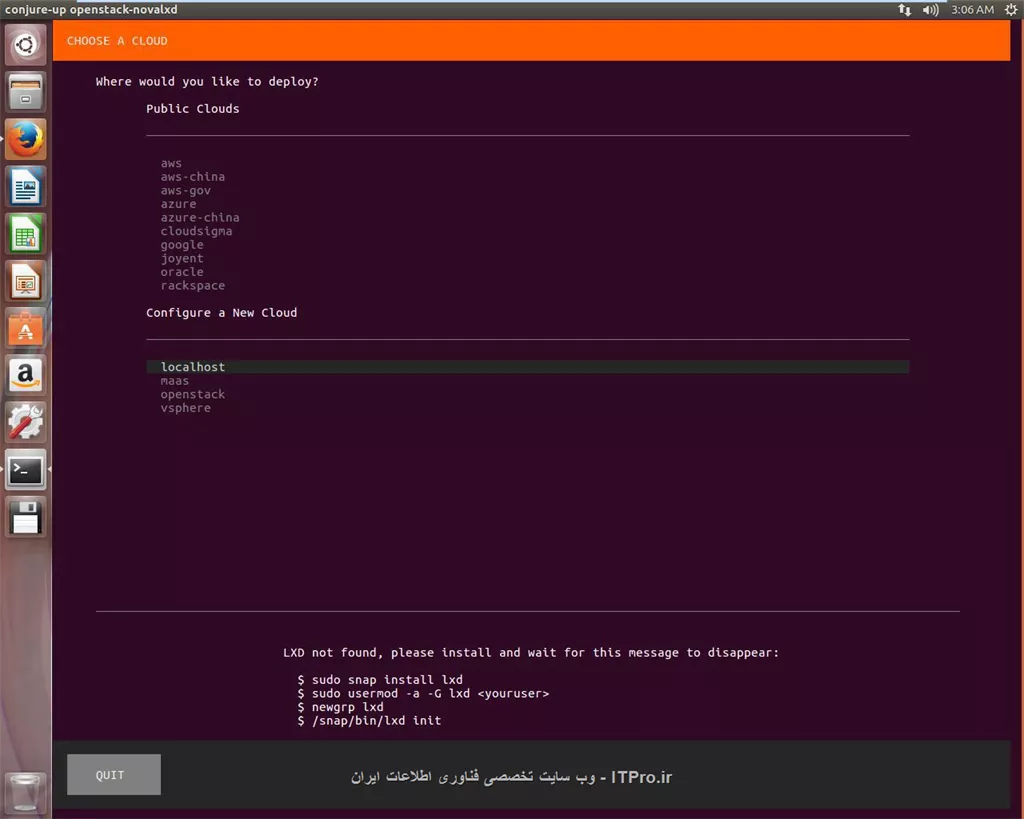
Task: Click the 'newgrp lxd' command line
Action: pyautogui.click(x=340, y=707)
